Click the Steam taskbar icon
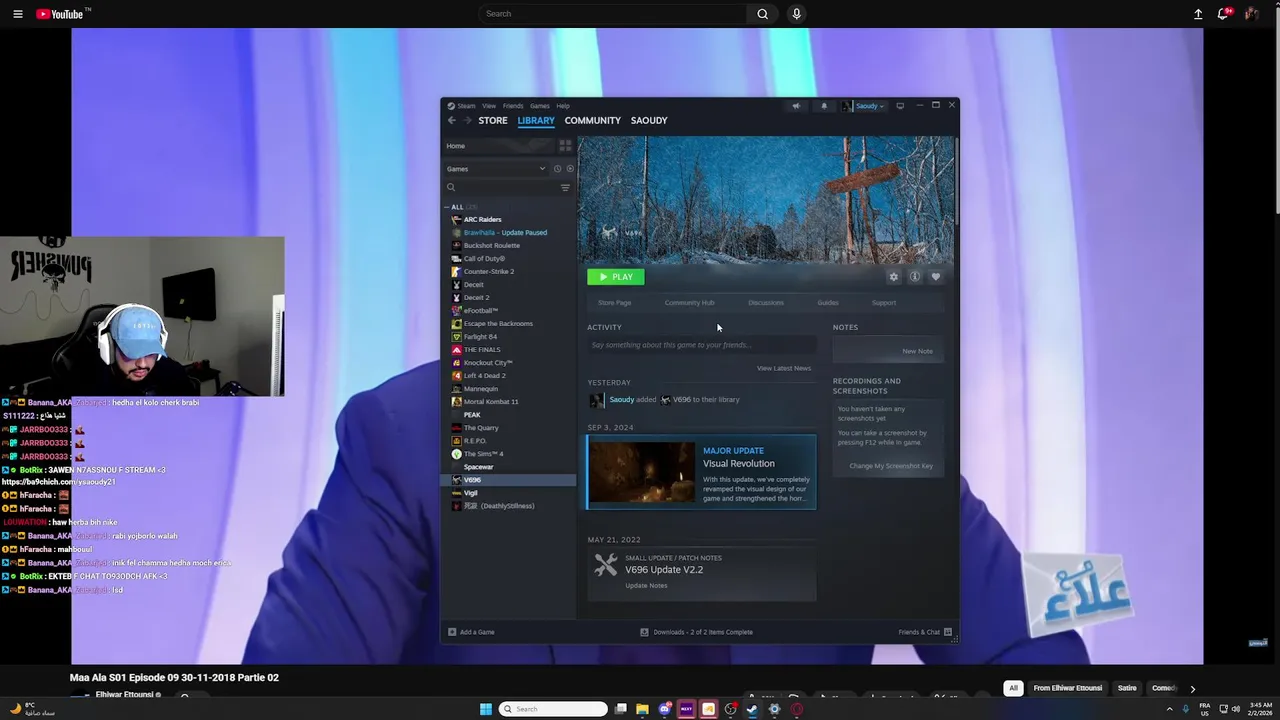 click(752, 709)
